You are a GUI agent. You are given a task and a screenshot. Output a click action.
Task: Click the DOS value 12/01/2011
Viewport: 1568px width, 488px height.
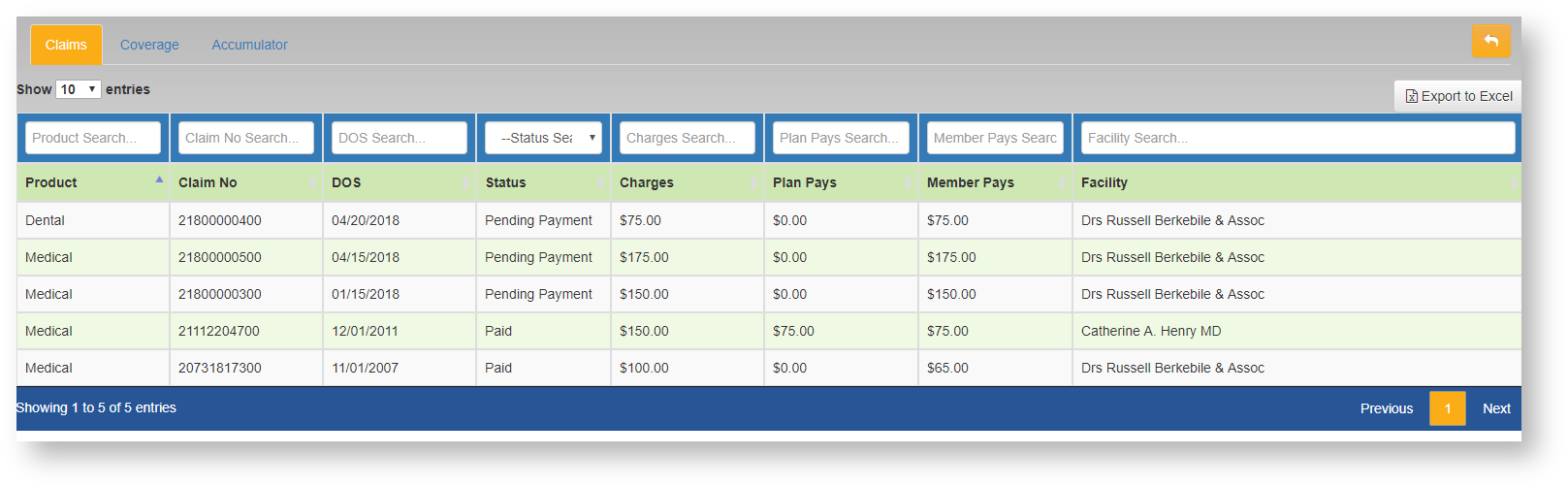coord(365,331)
